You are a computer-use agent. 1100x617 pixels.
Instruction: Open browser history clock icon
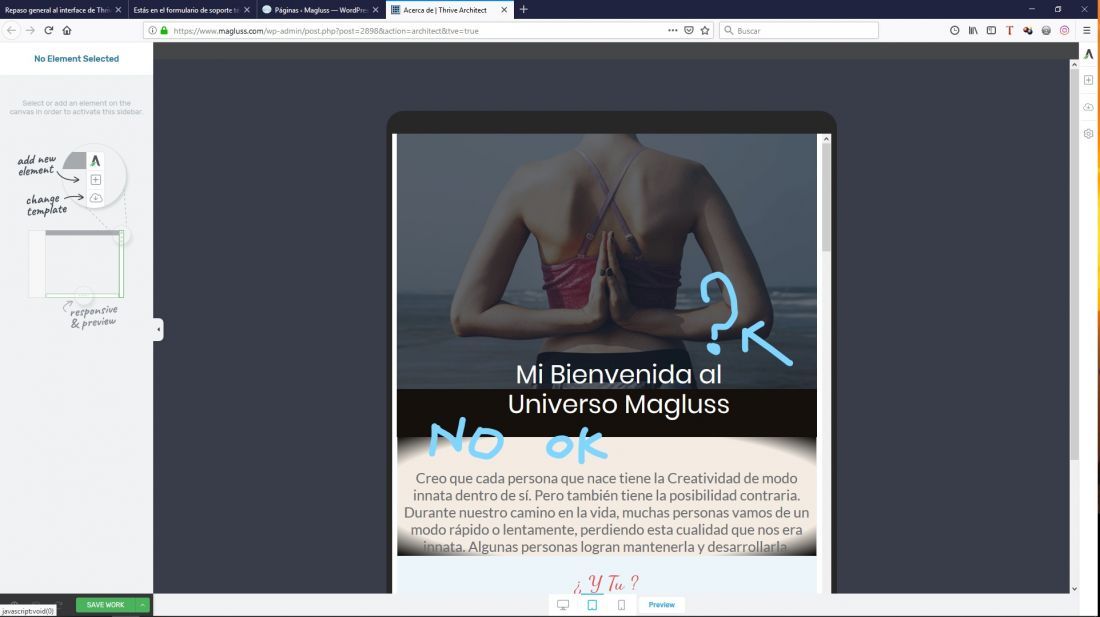pyautogui.click(x=955, y=30)
